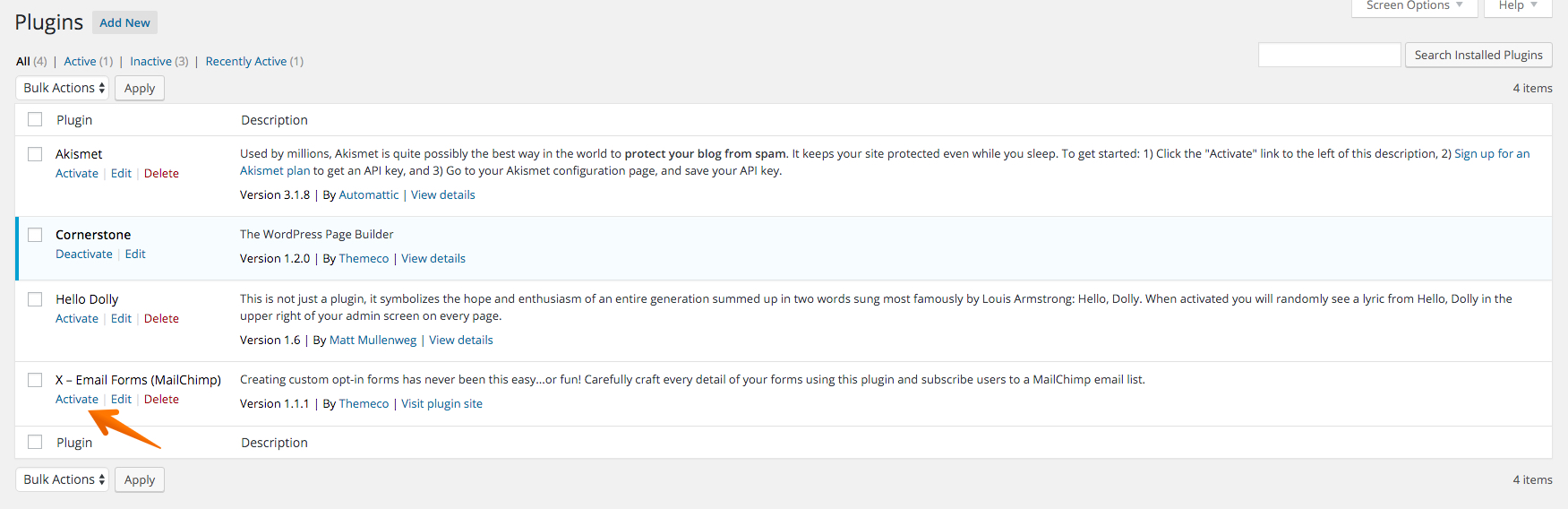Click the Description column label in footer
Viewport: 1568px width, 509px height.
tap(274, 443)
